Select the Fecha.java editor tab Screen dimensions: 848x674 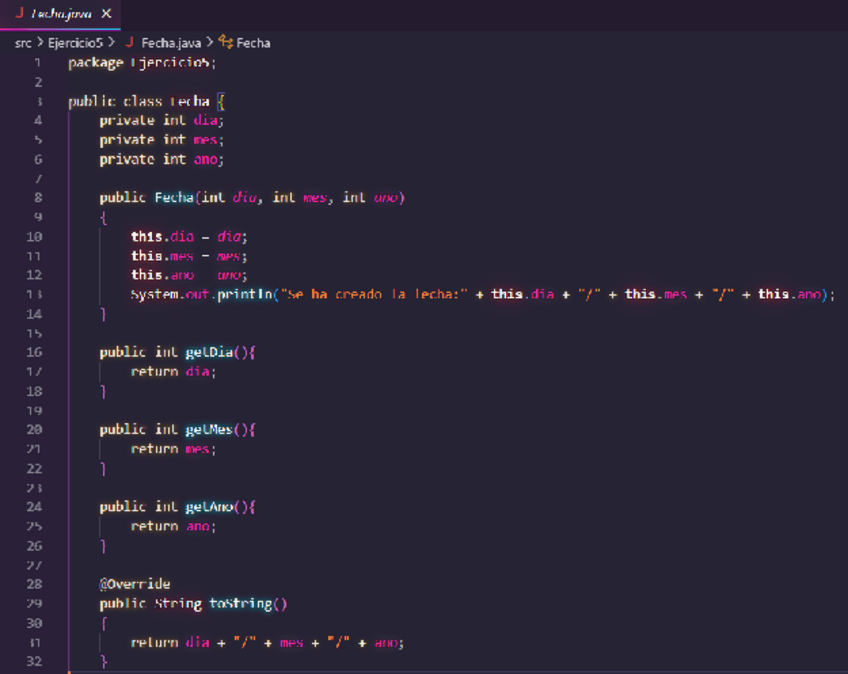61,14
